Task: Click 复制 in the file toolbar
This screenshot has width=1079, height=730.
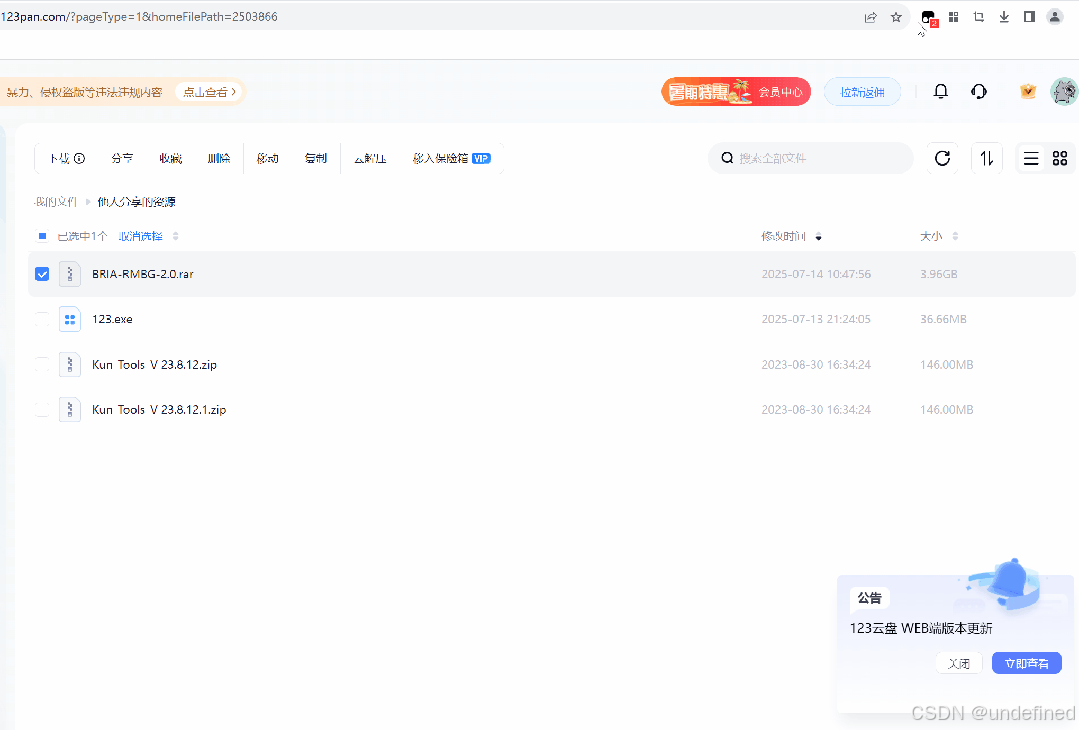Action: click(316, 158)
